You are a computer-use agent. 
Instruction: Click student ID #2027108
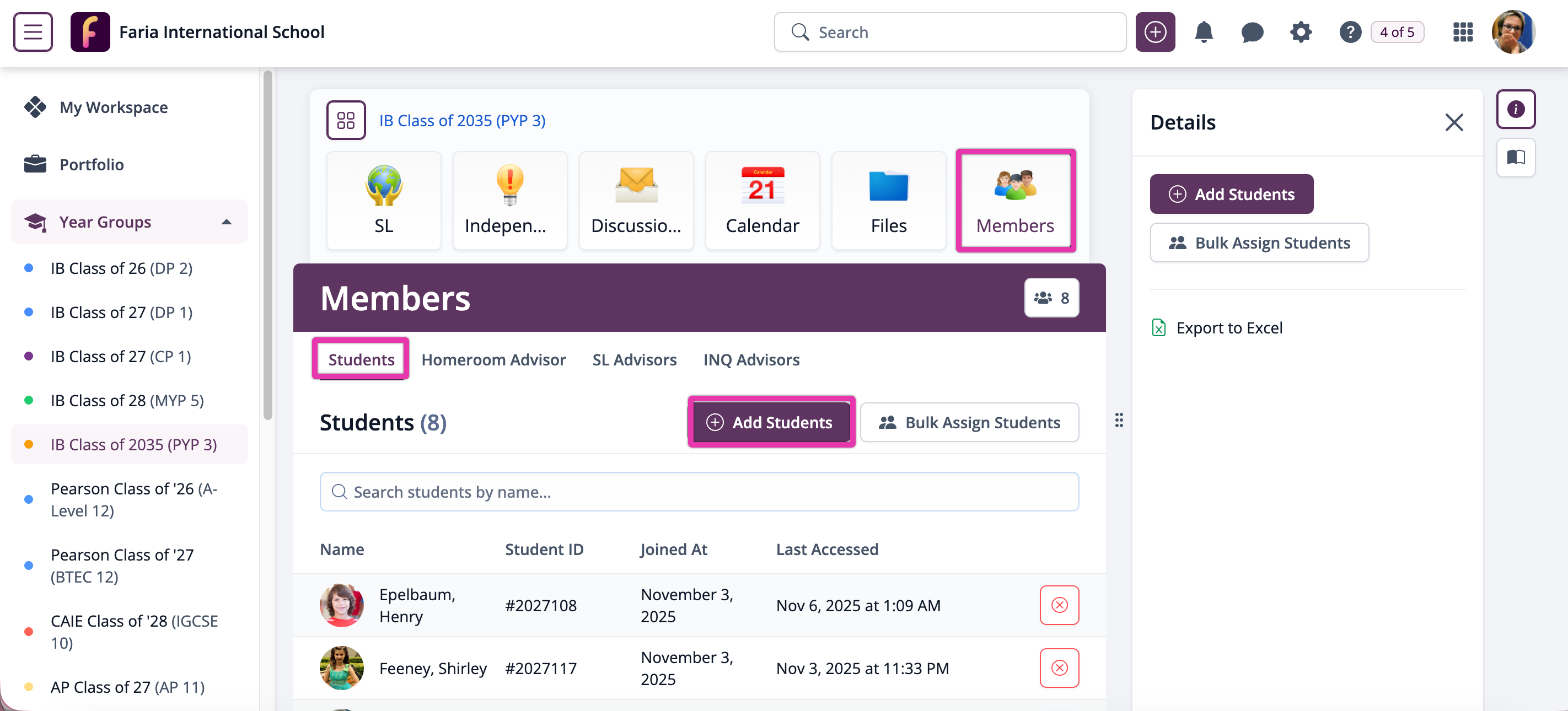(540, 605)
